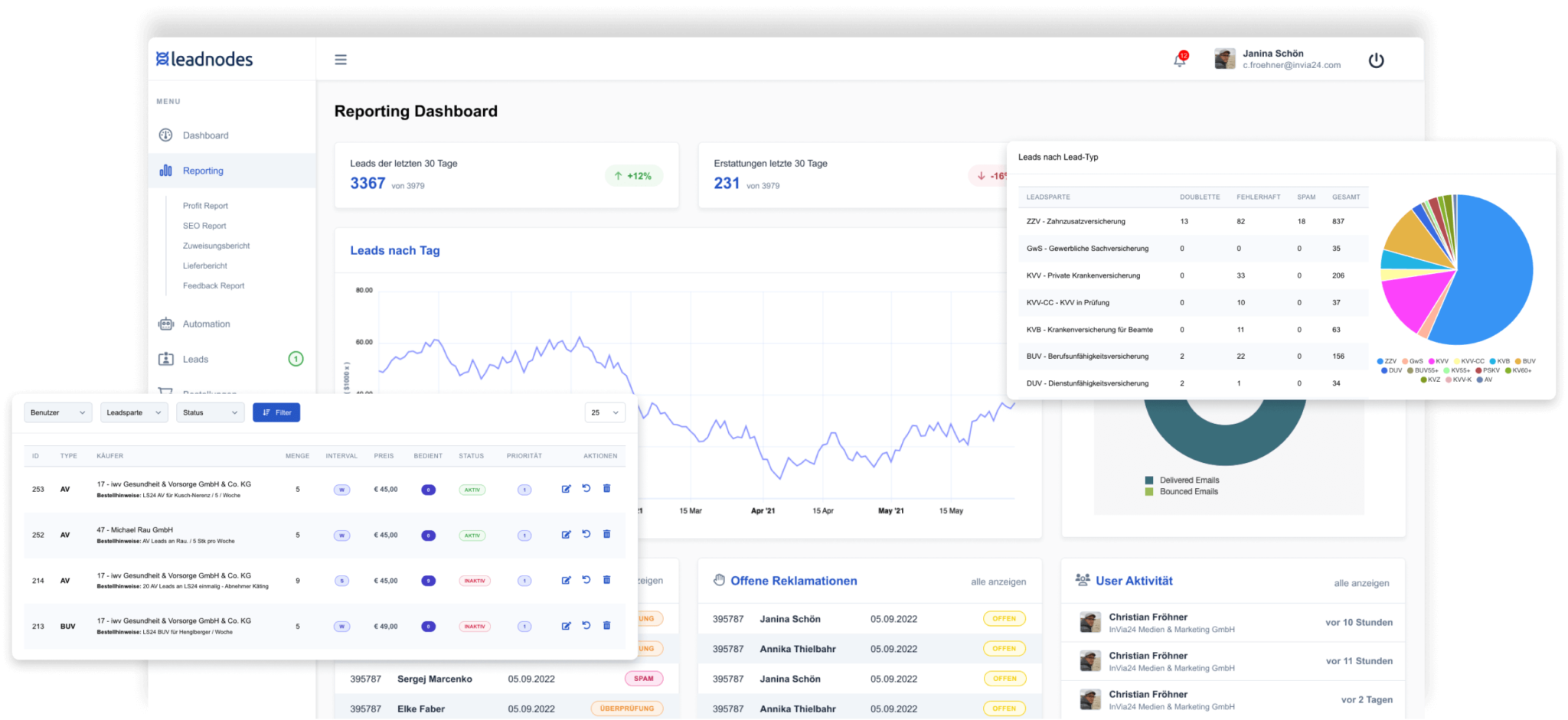The height and width of the screenshot is (720, 1568).
Task: Open the SEO Report menu entry
Action: 204,226
